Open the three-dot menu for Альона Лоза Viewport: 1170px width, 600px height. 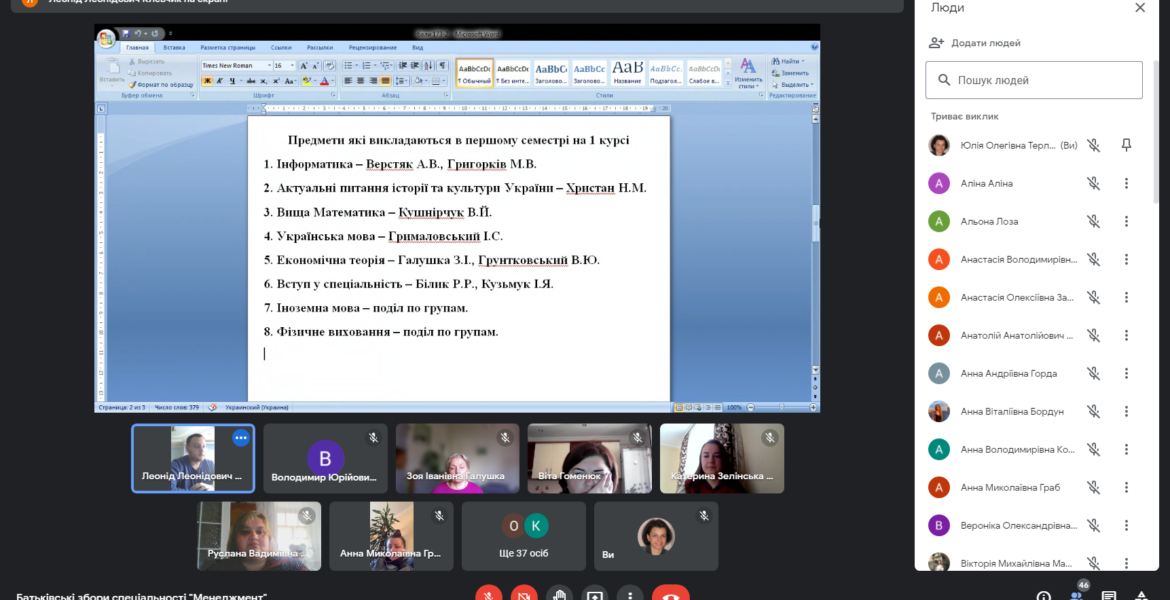tap(1126, 221)
